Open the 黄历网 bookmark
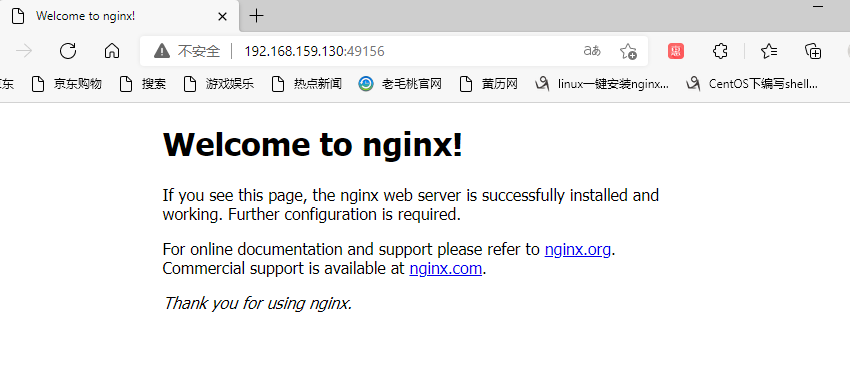This screenshot has width=850, height=366. tap(488, 84)
